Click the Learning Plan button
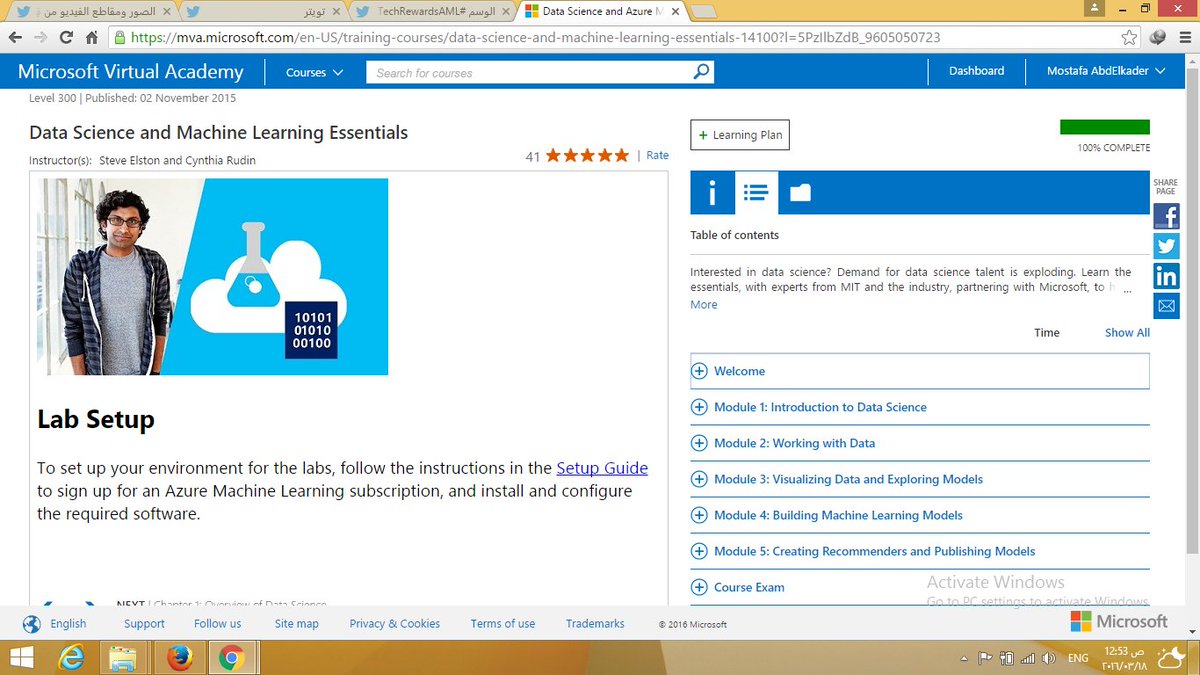 click(x=740, y=135)
